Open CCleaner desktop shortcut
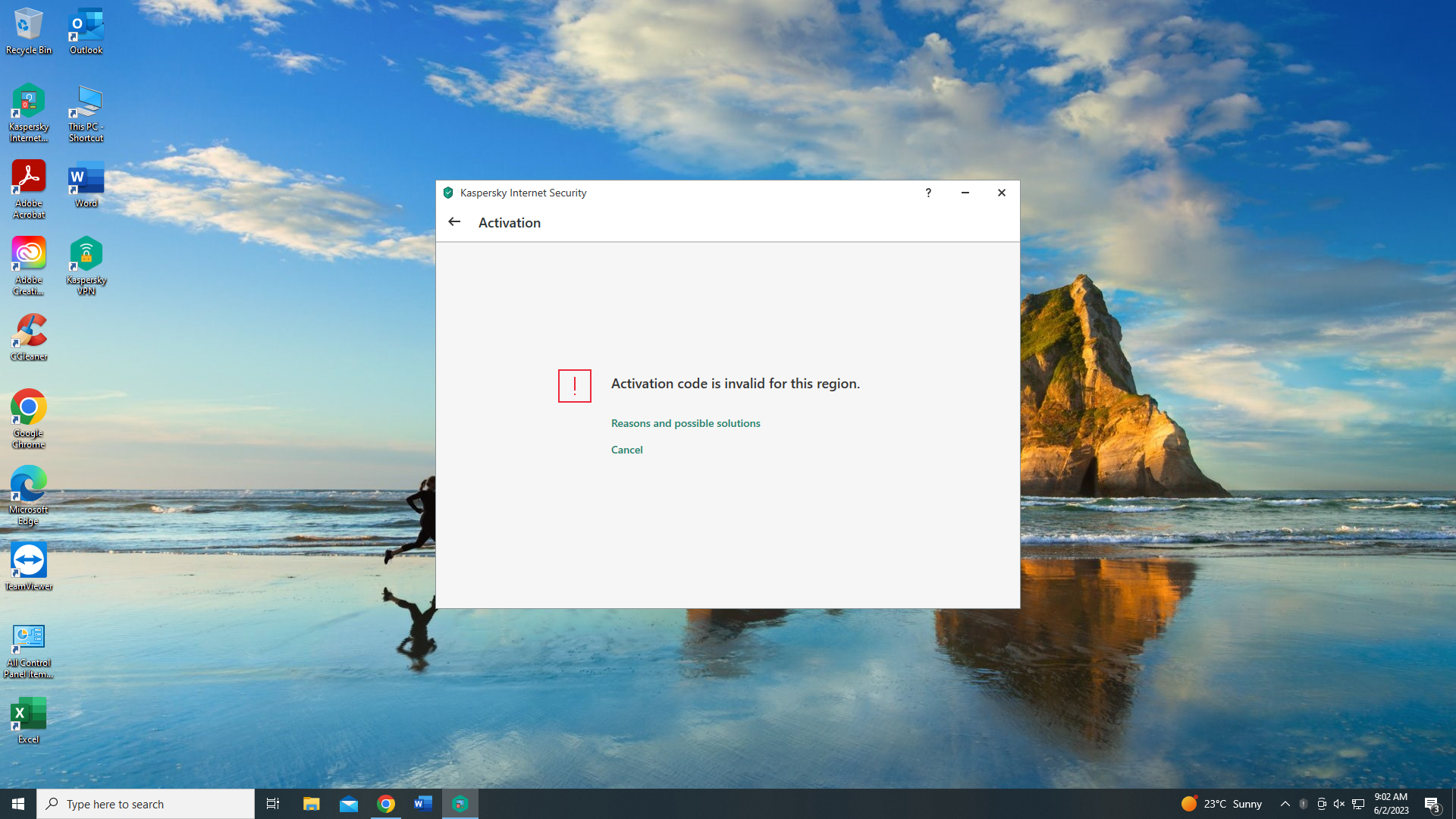This screenshot has height=819, width=1456. (29, 337)
